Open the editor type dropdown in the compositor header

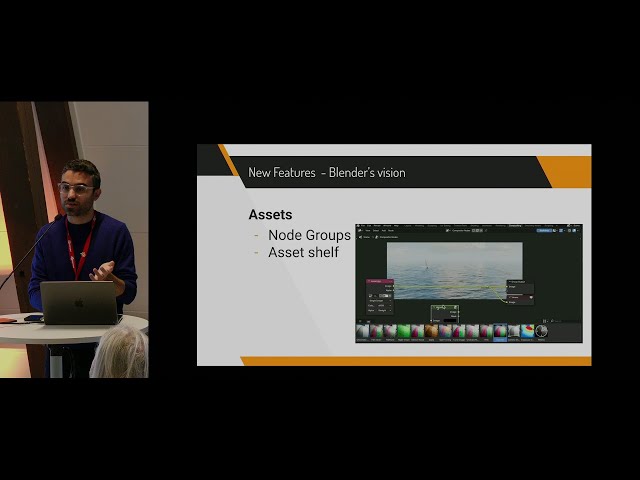pos(360,231)
